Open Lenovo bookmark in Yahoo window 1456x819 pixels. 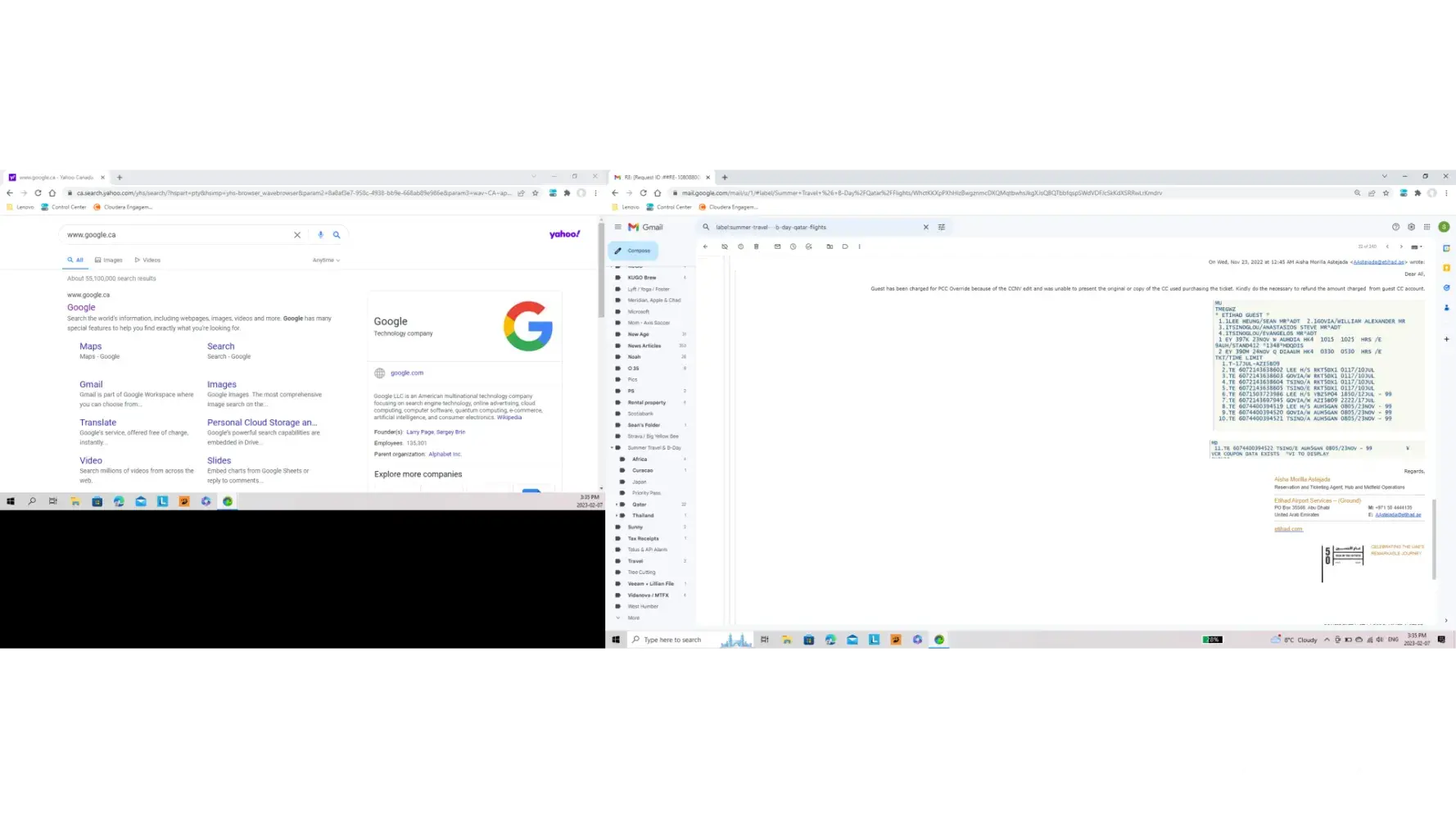tap(20, 207)
